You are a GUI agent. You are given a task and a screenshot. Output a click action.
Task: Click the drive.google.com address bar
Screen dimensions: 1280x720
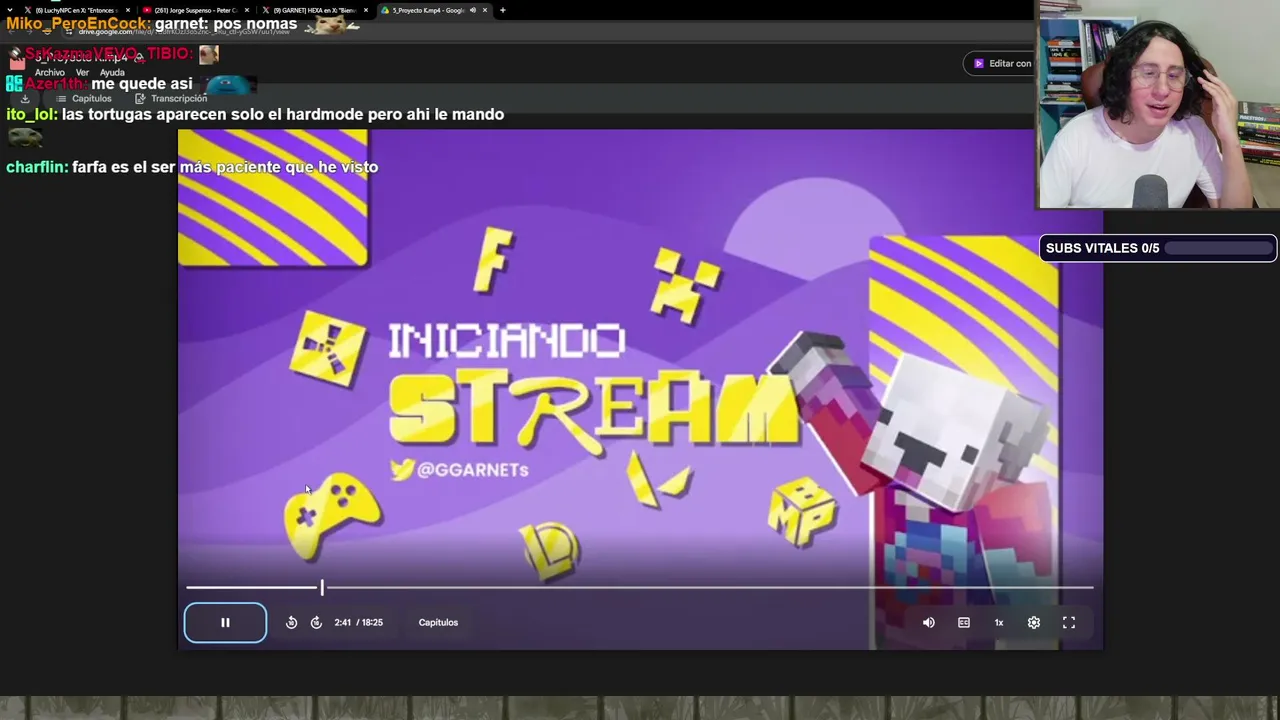point(184,32)
